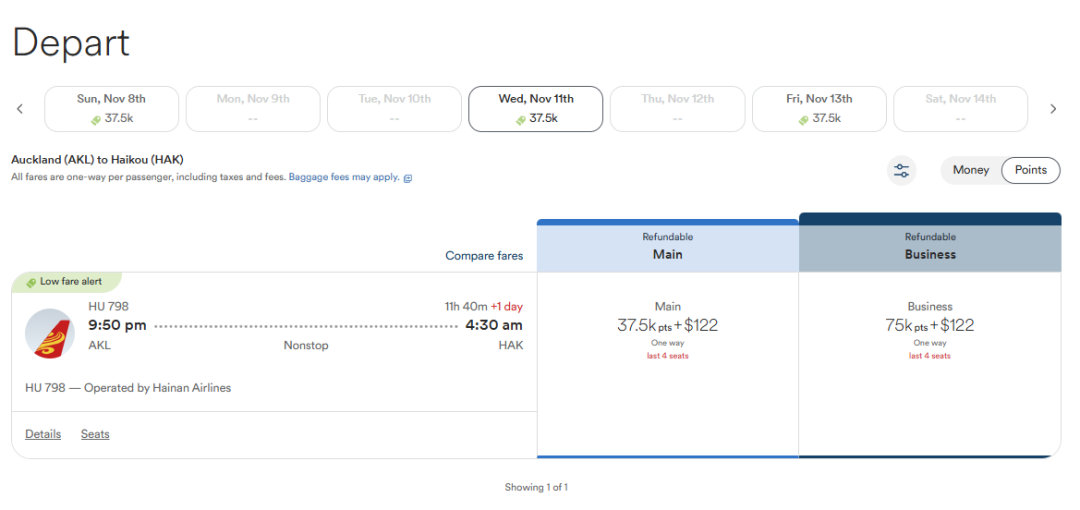Go to next dates with right arrow
The image size is (1080, 510).
pos(1053,109)
